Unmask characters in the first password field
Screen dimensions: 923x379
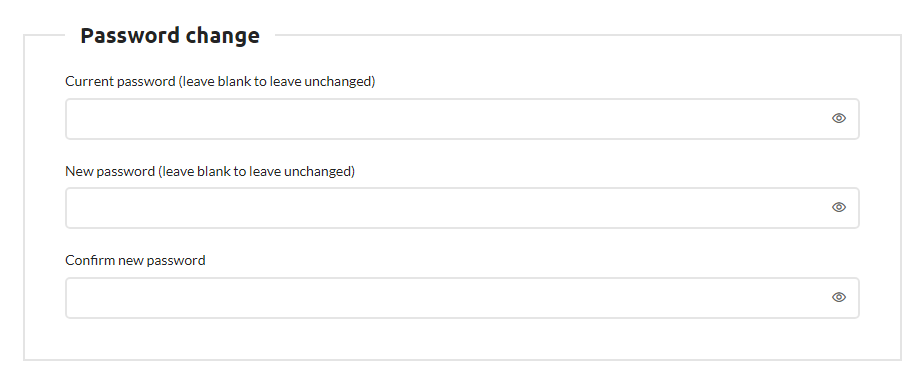(x=839, y=118)
